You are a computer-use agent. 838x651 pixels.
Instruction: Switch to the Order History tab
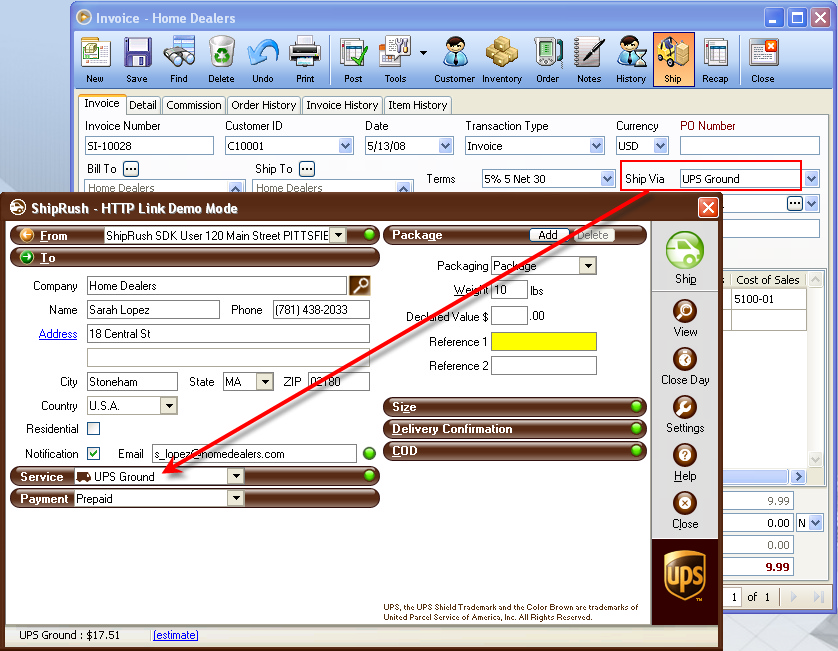(263, 105)
